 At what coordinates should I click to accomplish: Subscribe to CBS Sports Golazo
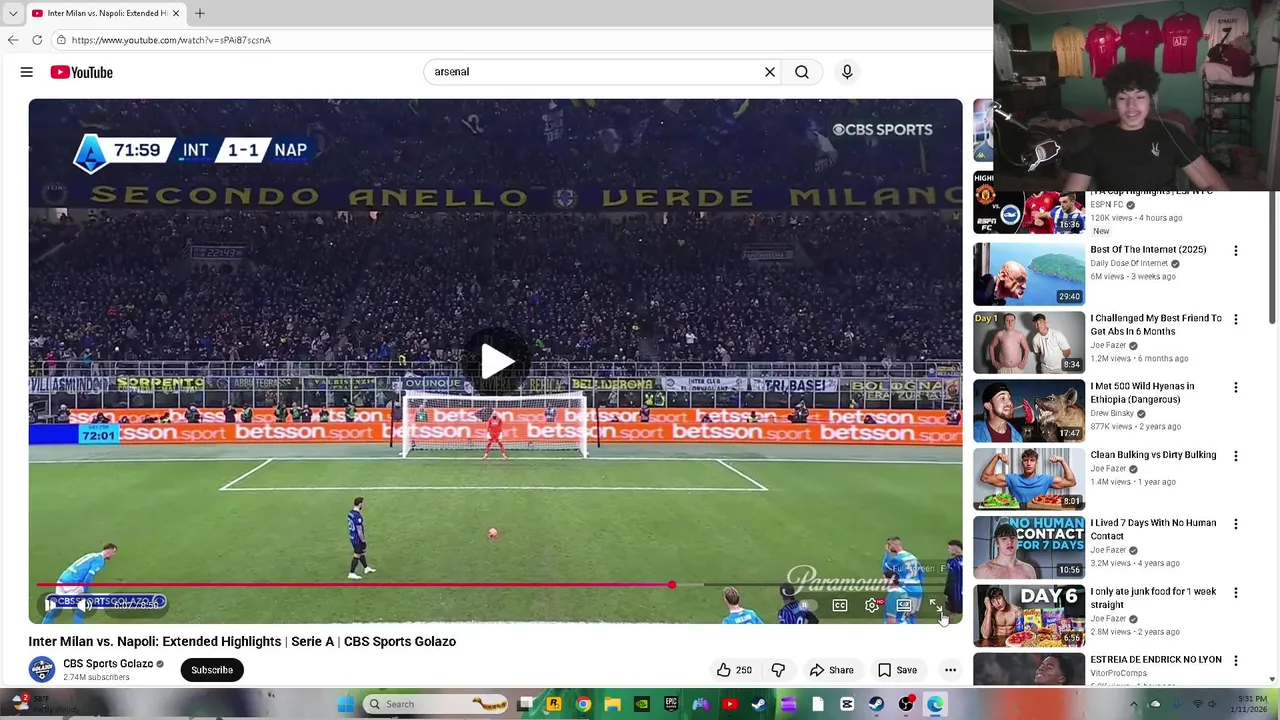click(212, 670)
